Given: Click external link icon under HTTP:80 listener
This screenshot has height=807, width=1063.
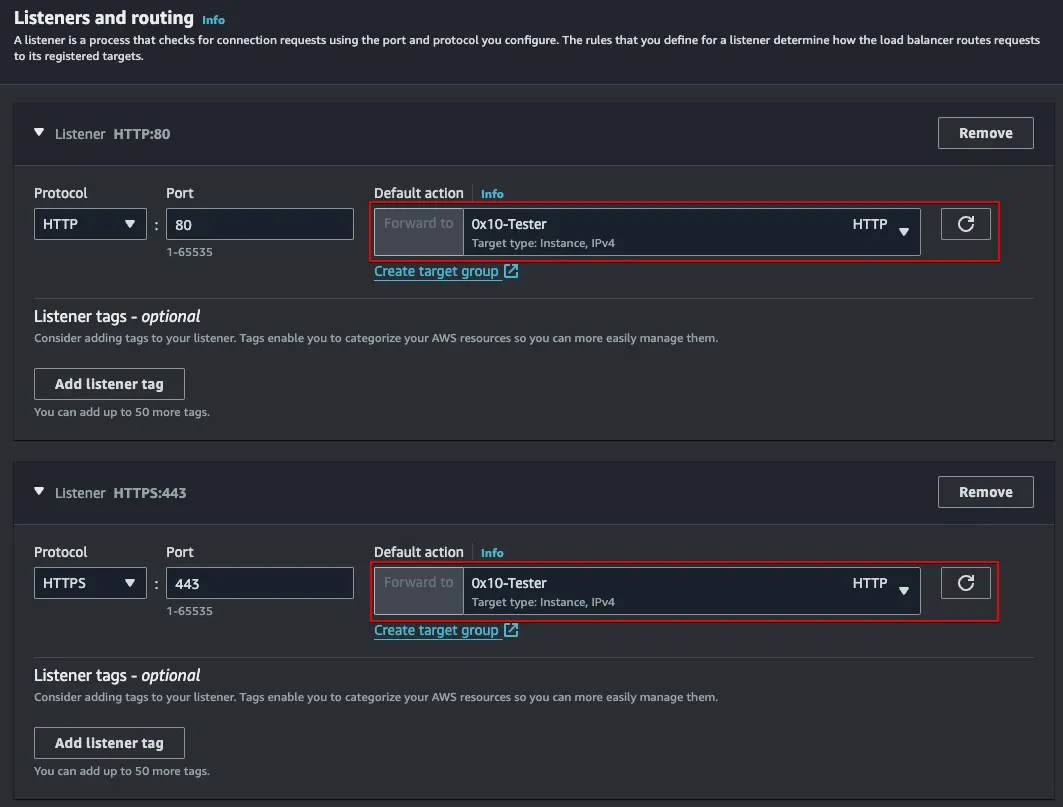Looking at the screenshot, I should (x=511, y=271).
